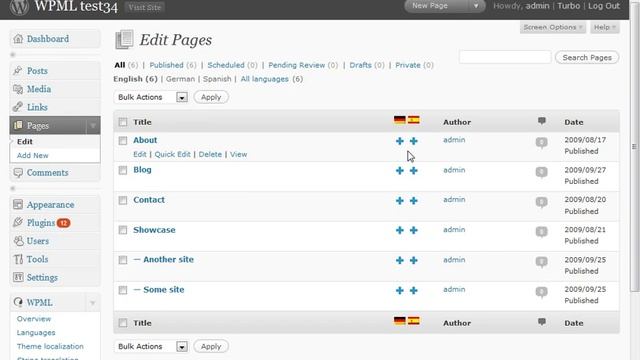Image resolution: width=640 pixels, height=360 pixels.
Task: Tick the checkbox for About page
Action: (123, 141)
